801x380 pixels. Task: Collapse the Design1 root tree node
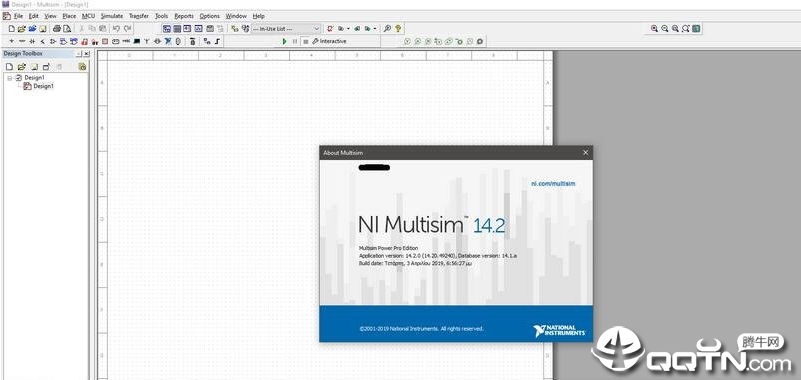click(x=10, y=78)
